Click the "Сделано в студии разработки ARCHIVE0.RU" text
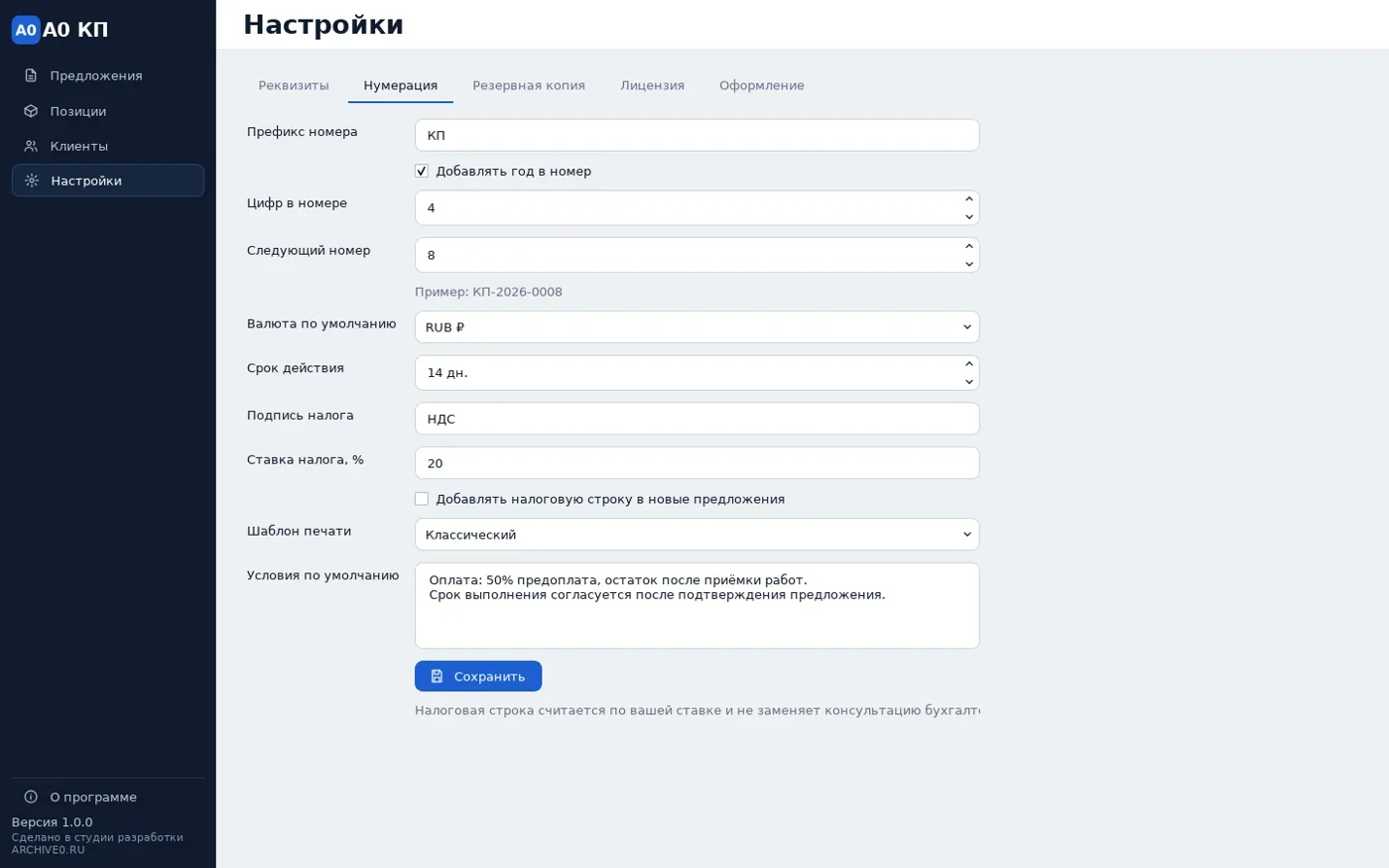The image size is (1389, 868). tap(97, 843)
